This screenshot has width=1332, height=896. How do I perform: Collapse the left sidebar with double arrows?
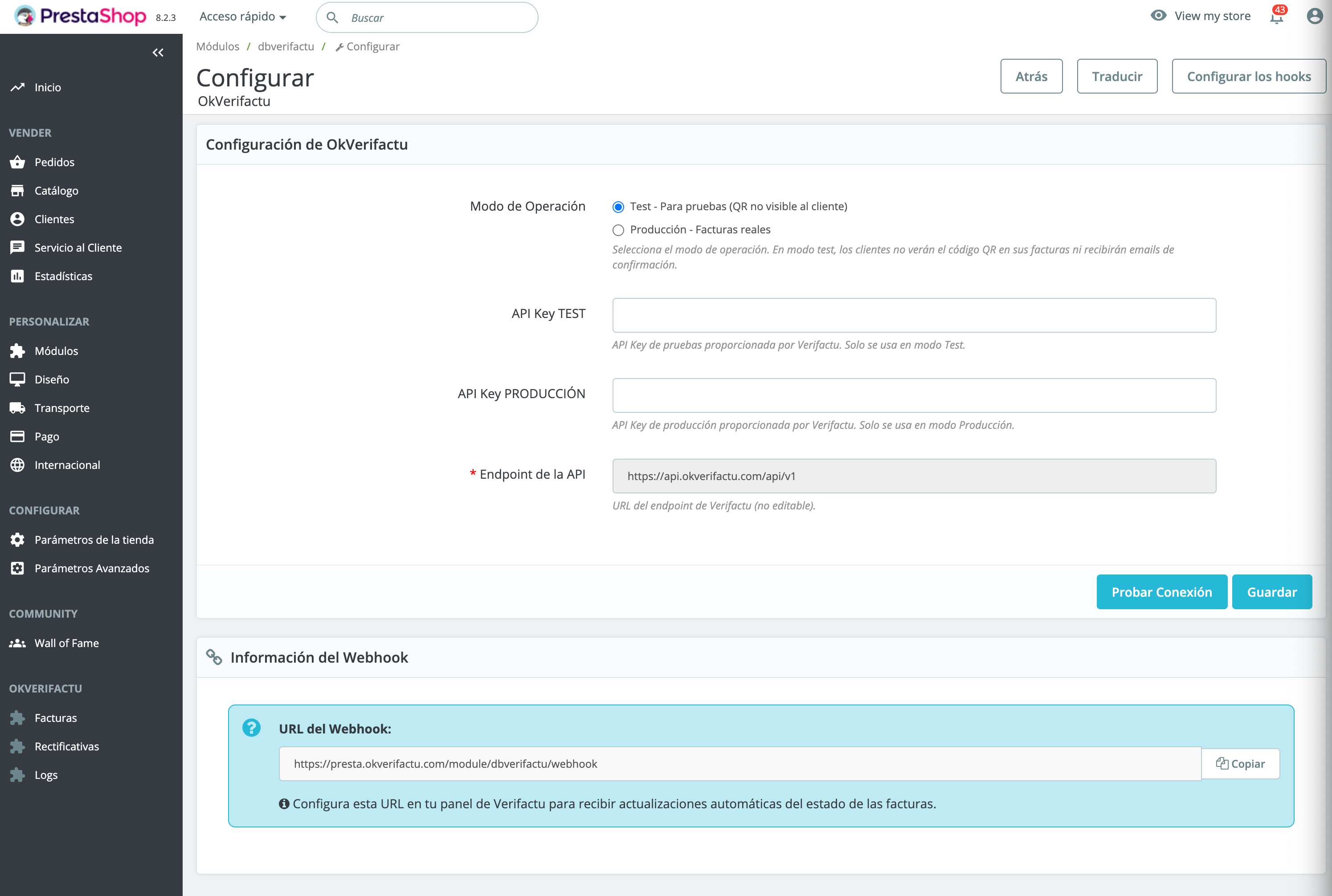(x=158, y=52)
